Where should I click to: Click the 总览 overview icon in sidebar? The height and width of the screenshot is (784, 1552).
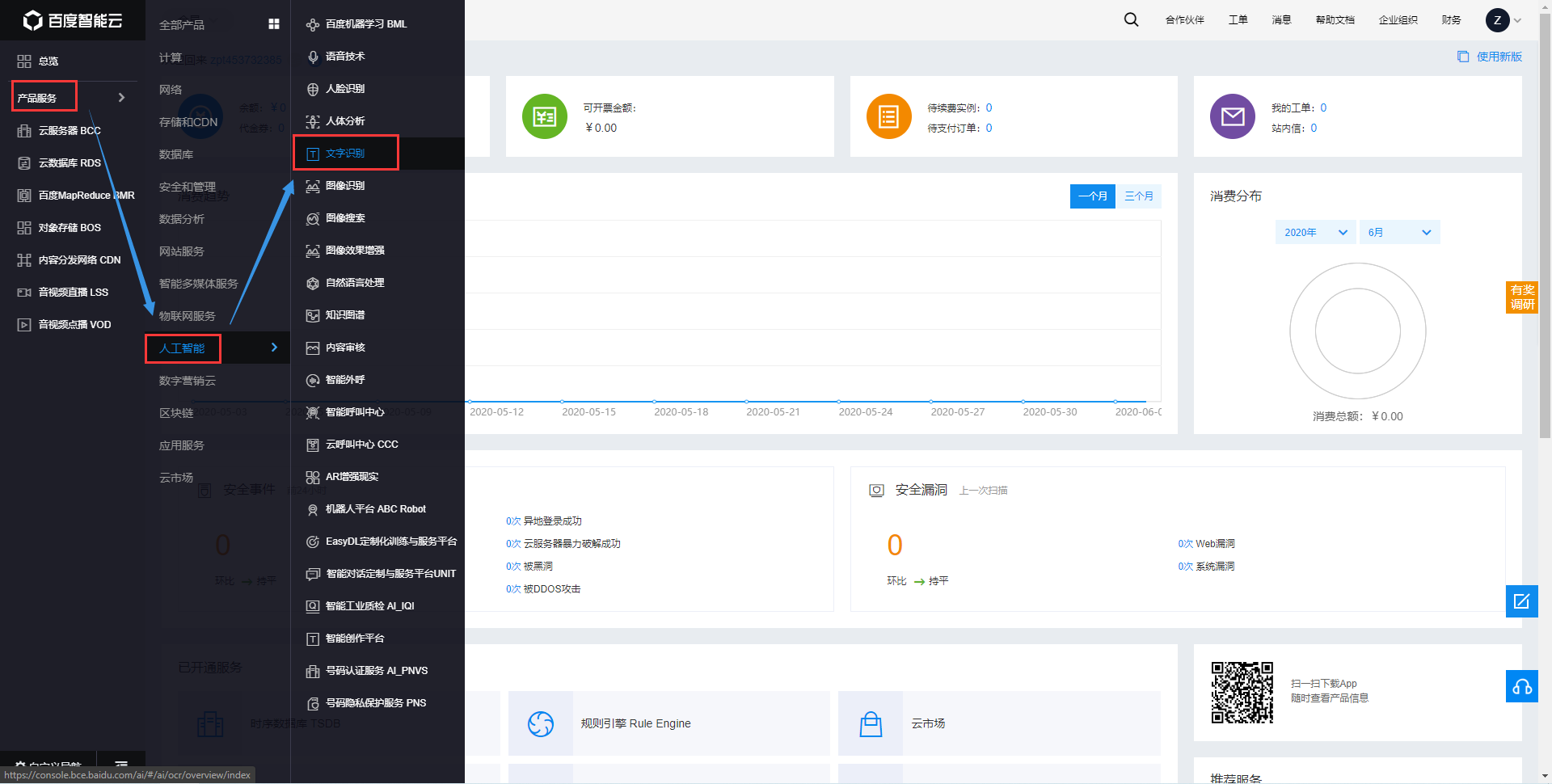point(24,61)
